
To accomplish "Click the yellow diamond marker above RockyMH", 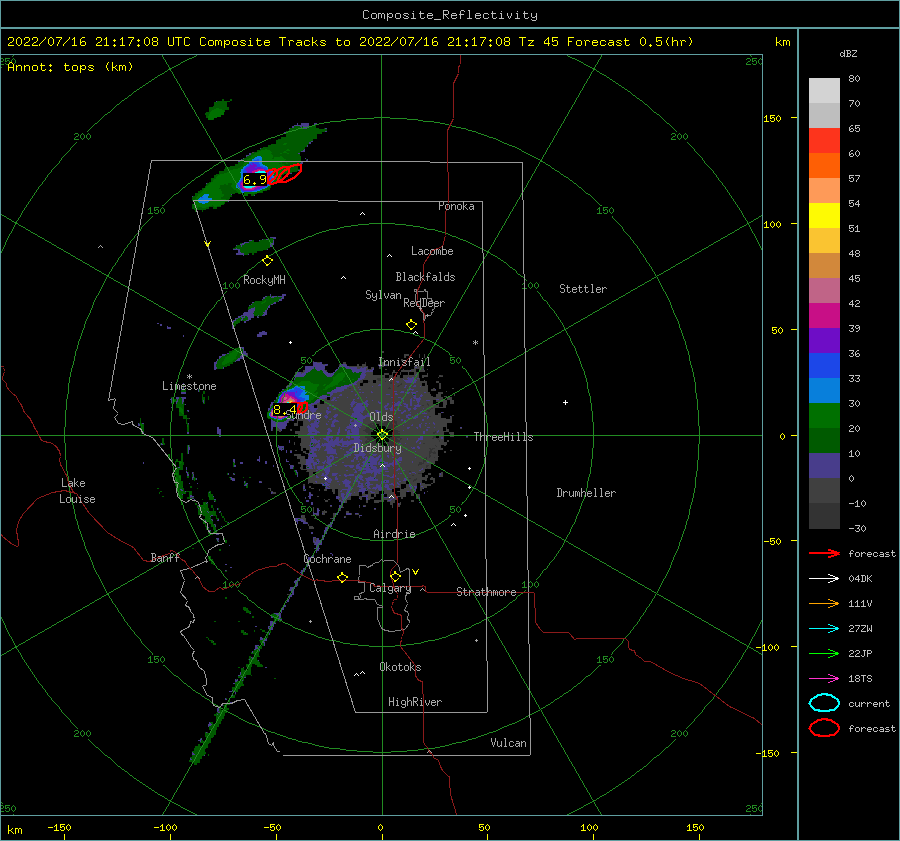I will (x=267, y=261).
